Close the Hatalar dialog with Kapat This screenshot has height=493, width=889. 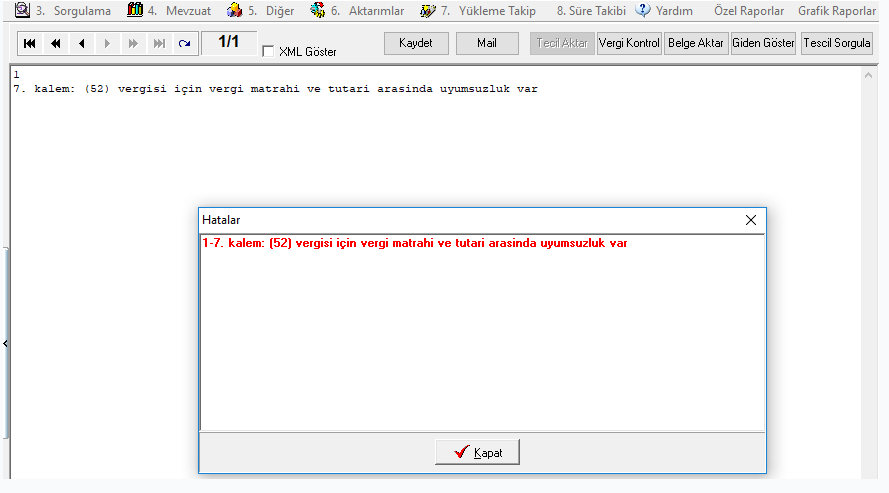tap(477, 452)
